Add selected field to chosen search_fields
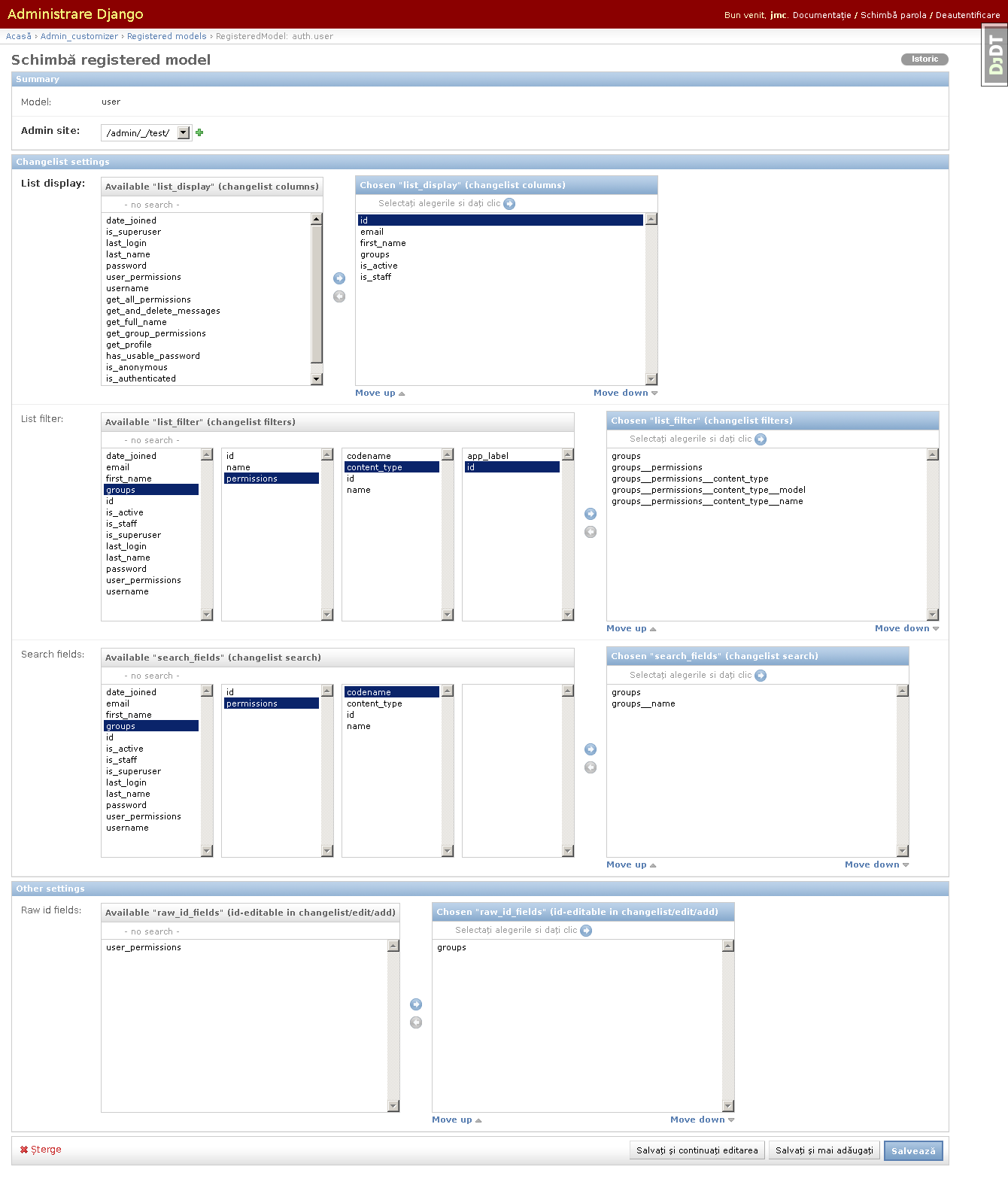The image size is (1008, 1191). click(x=591, y=749)
